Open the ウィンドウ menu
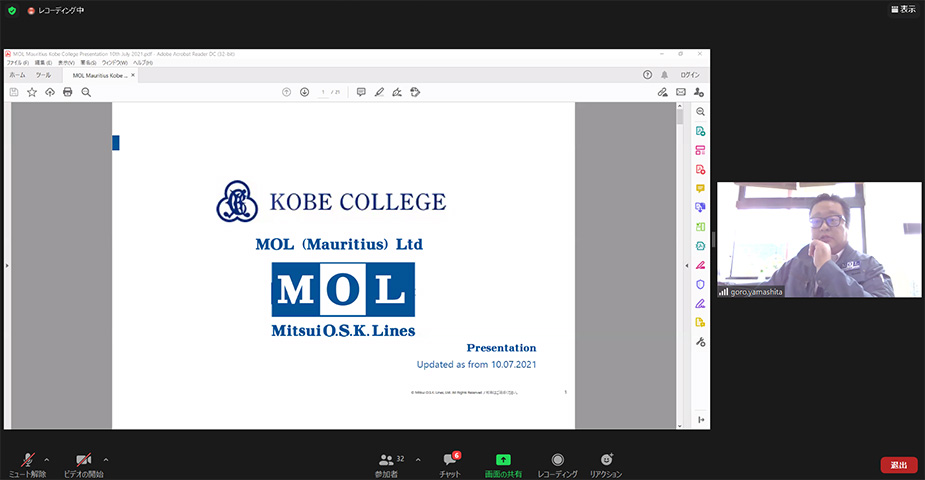Viewport: 925px width, 480px height. [114, 63]
